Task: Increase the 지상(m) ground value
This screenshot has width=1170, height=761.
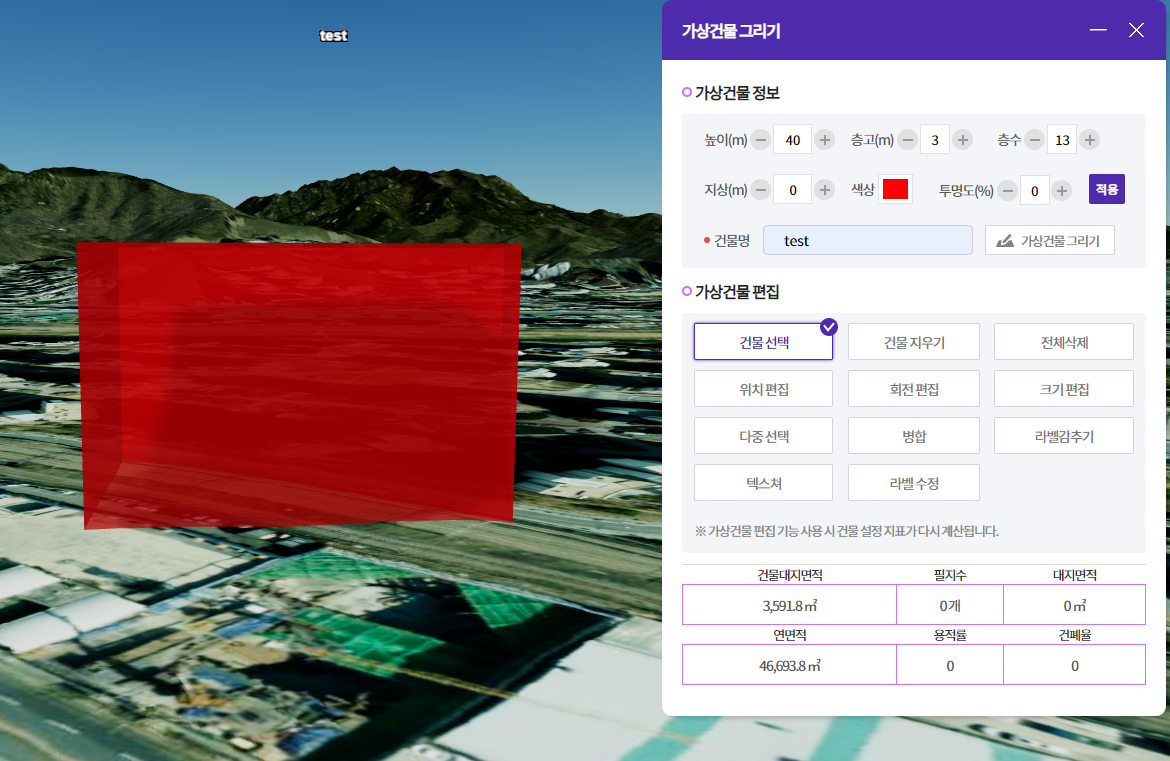Action: (825, 190)
